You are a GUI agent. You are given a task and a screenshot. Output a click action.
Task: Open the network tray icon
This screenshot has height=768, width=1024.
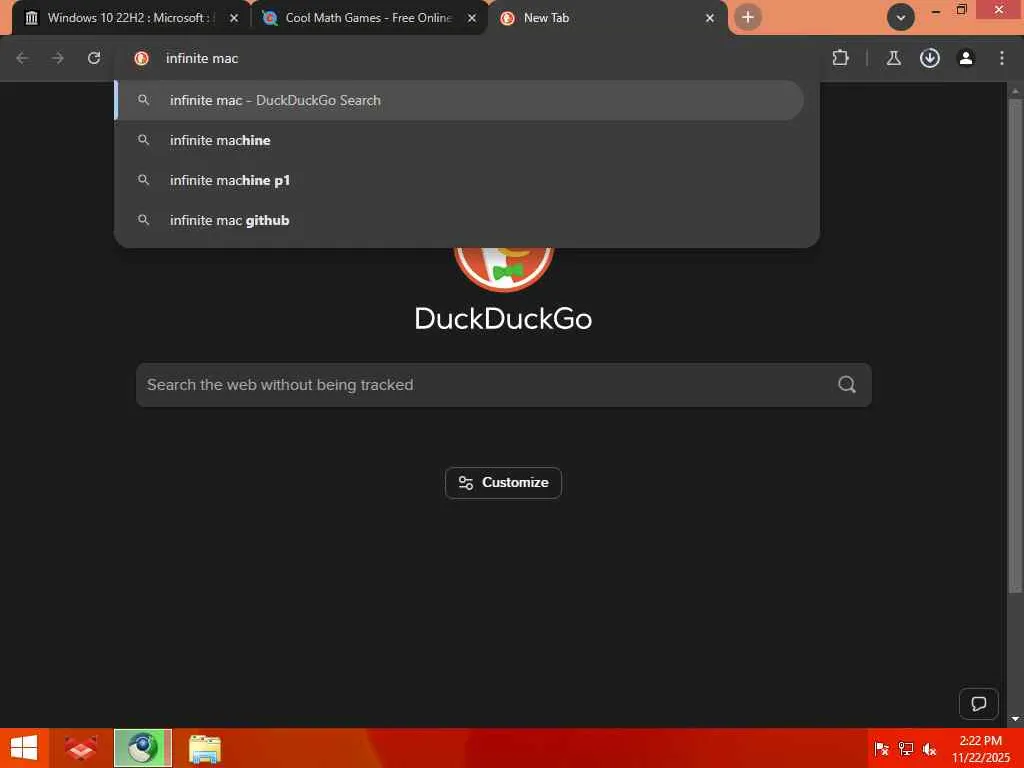[906, 748]
